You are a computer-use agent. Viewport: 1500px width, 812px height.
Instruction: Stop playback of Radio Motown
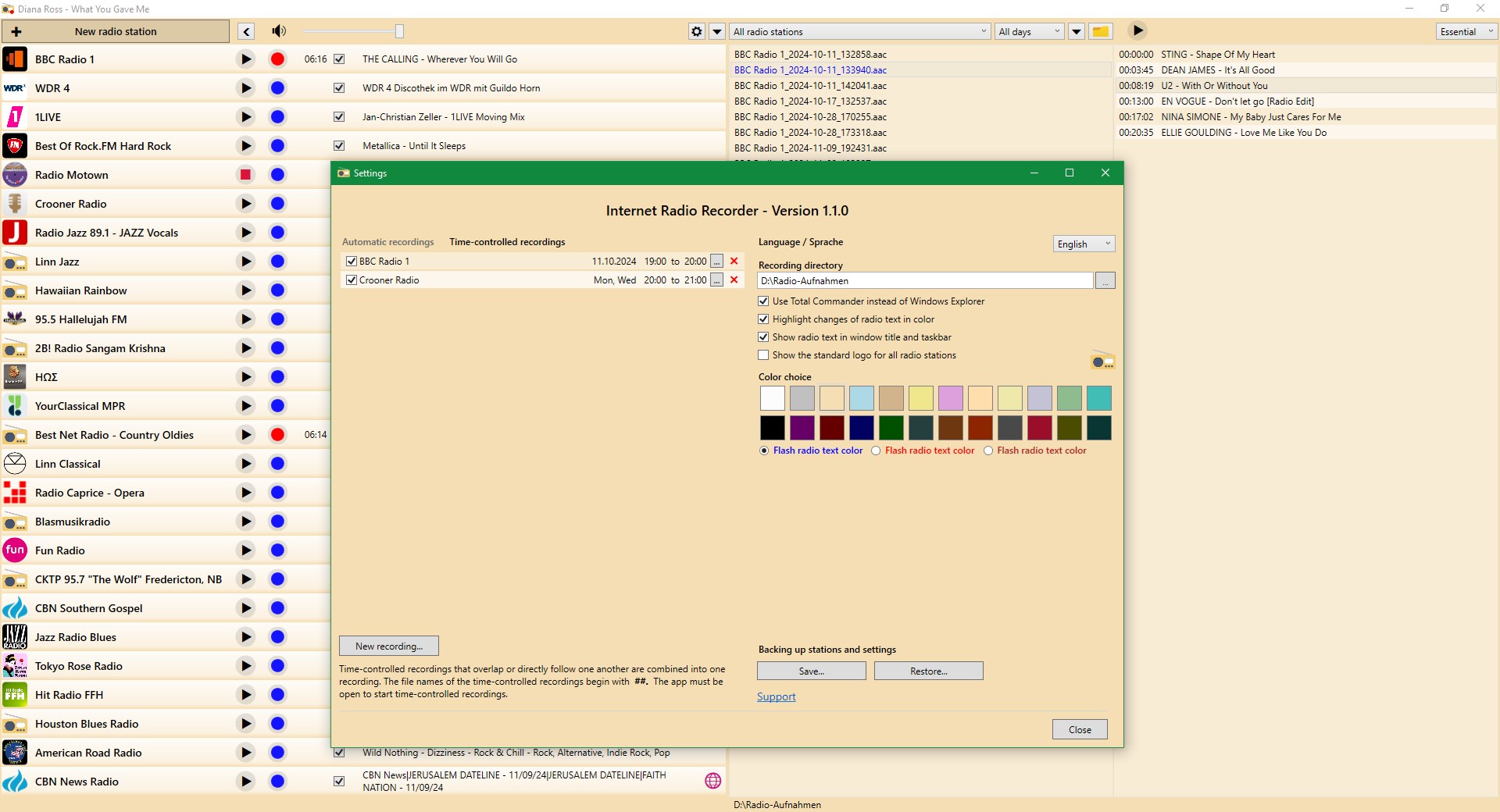pos(245,175)
